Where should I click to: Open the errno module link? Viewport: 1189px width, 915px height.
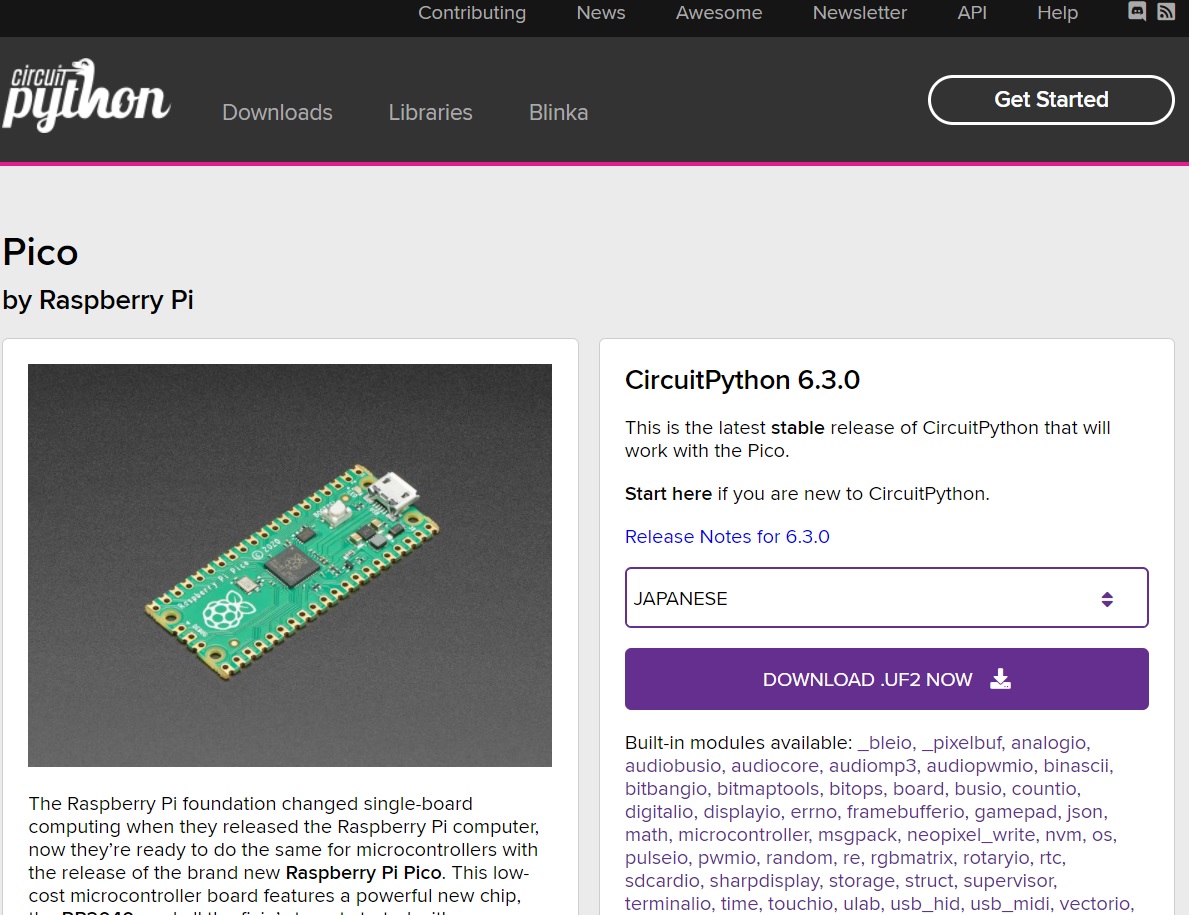(x=812, y=812)
